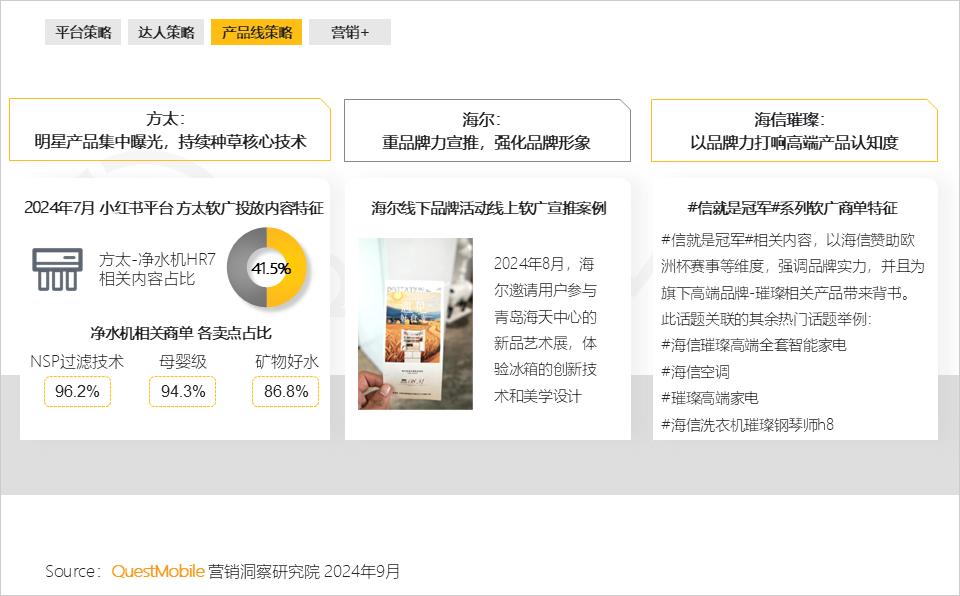Select the 96.2% NSP过滤技术 value box
The width and height of the screenshot is (960, 596).
tap(77, 391)
